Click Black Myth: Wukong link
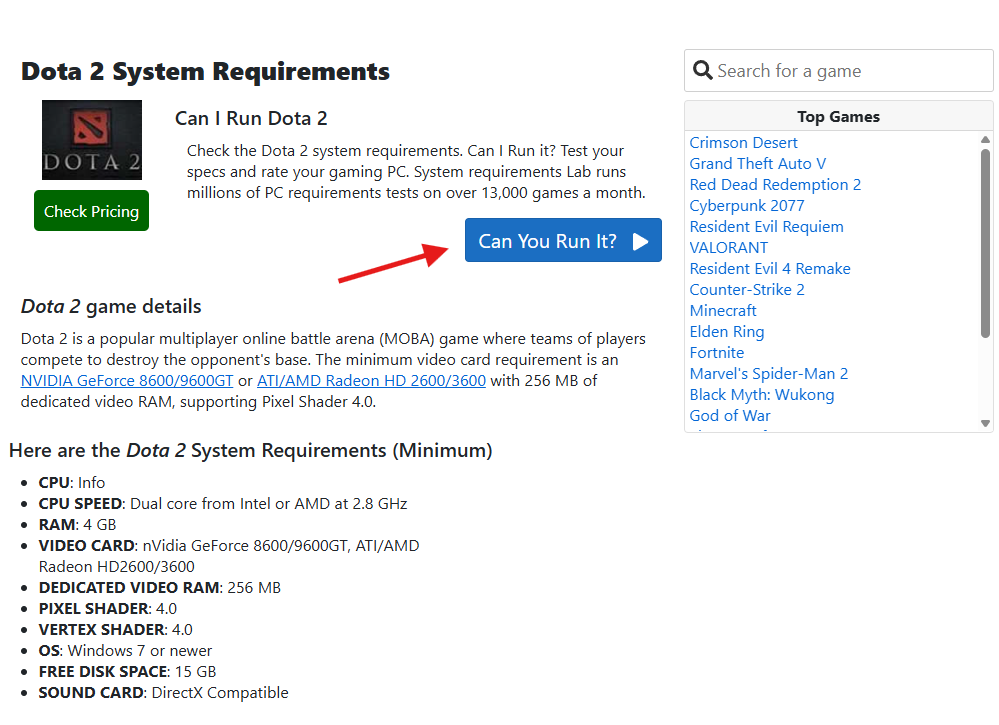The image size is (999, 725). (761, 395)
